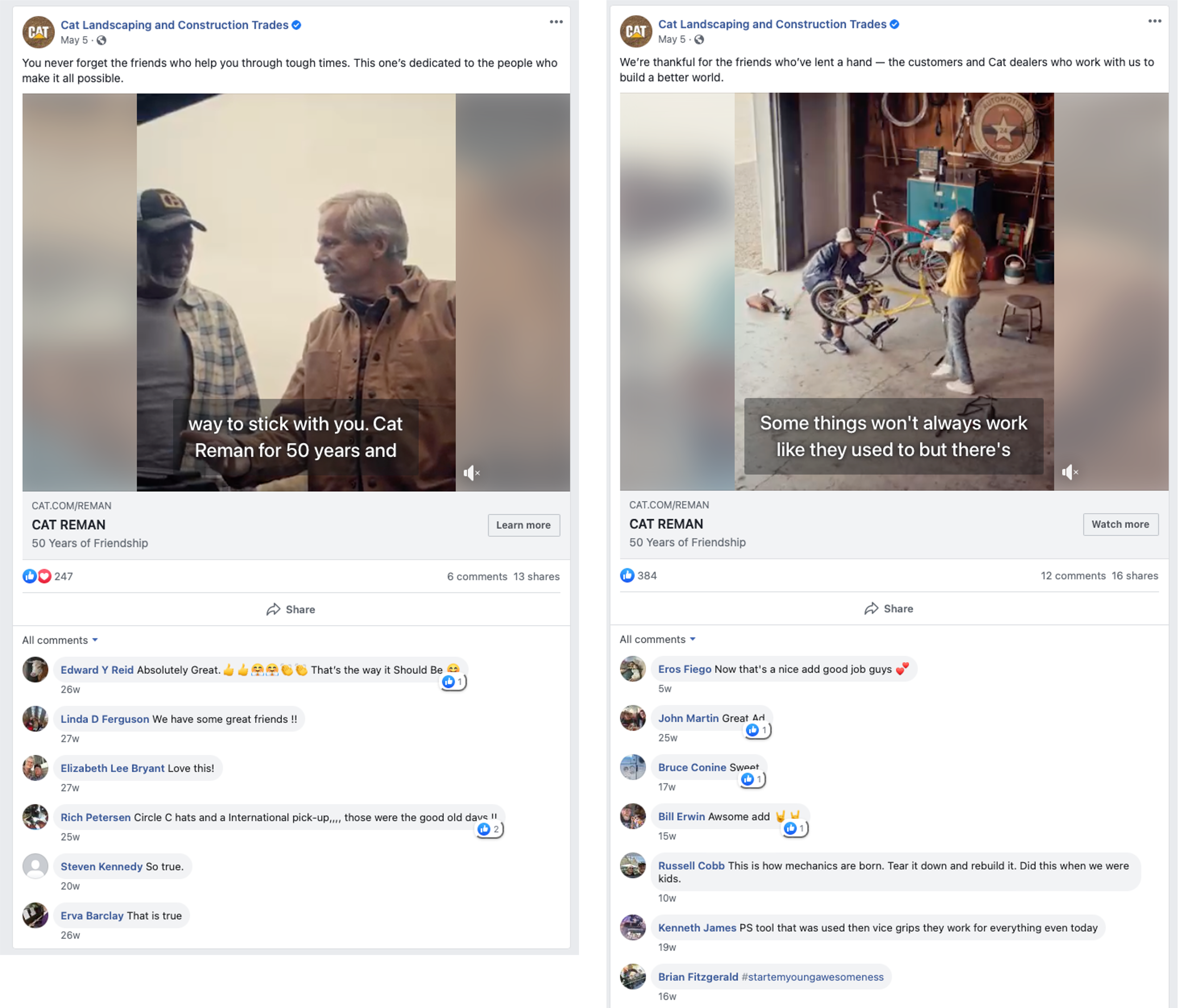Expand the All comments filter on right post
Screen dimensions: 1179x1008
click(x=658, y=640)
